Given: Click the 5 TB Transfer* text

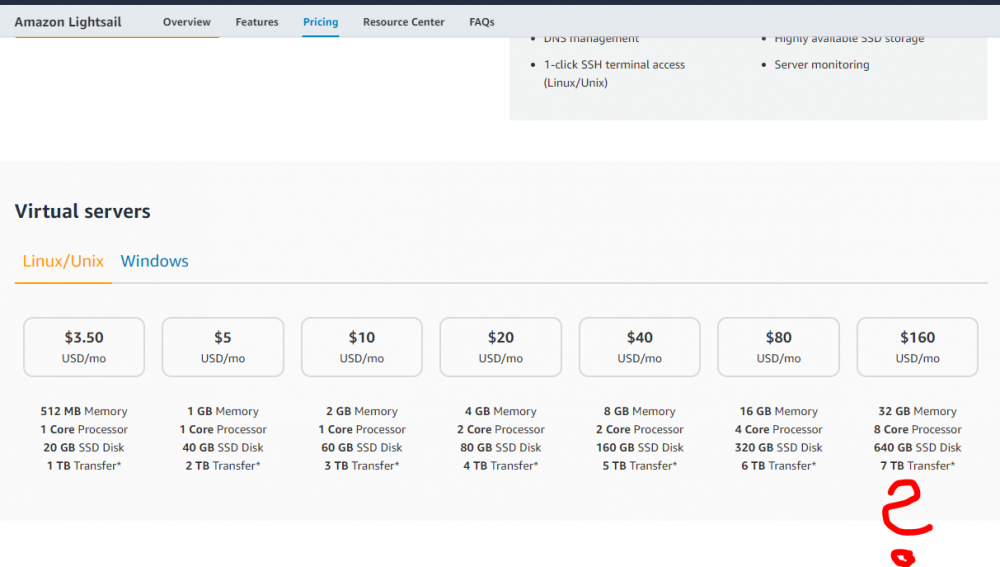Looking at the screenshot, I should [640, 466].
